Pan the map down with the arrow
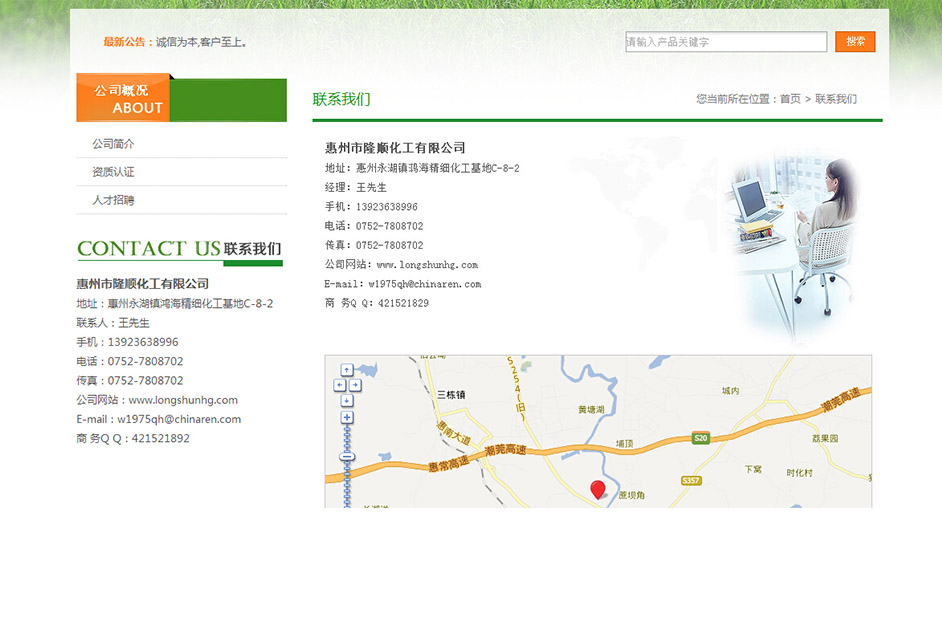This screenshot has width=942, height=625. click(x=347, y=400)
